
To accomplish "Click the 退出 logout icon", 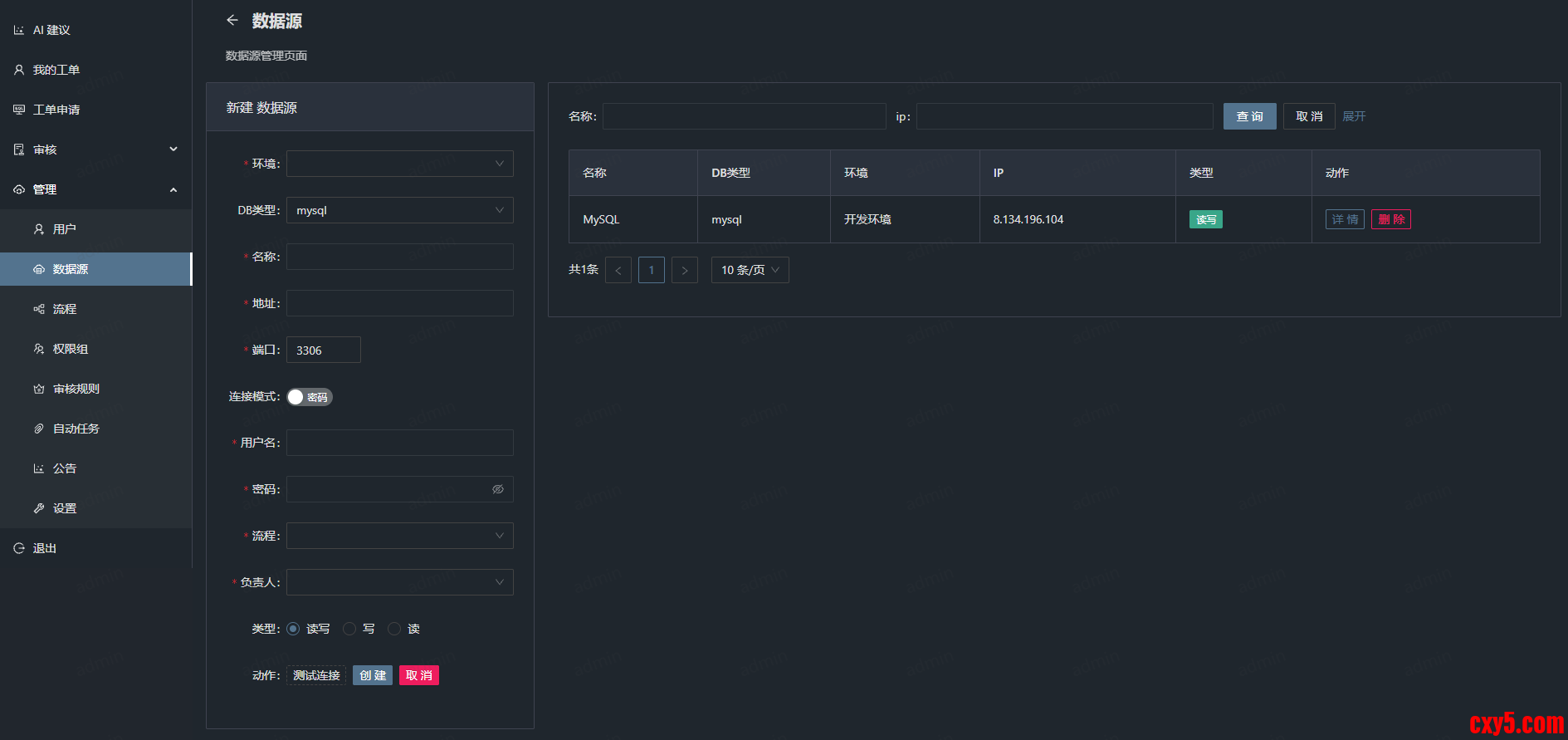I will [x=19, y=548].
